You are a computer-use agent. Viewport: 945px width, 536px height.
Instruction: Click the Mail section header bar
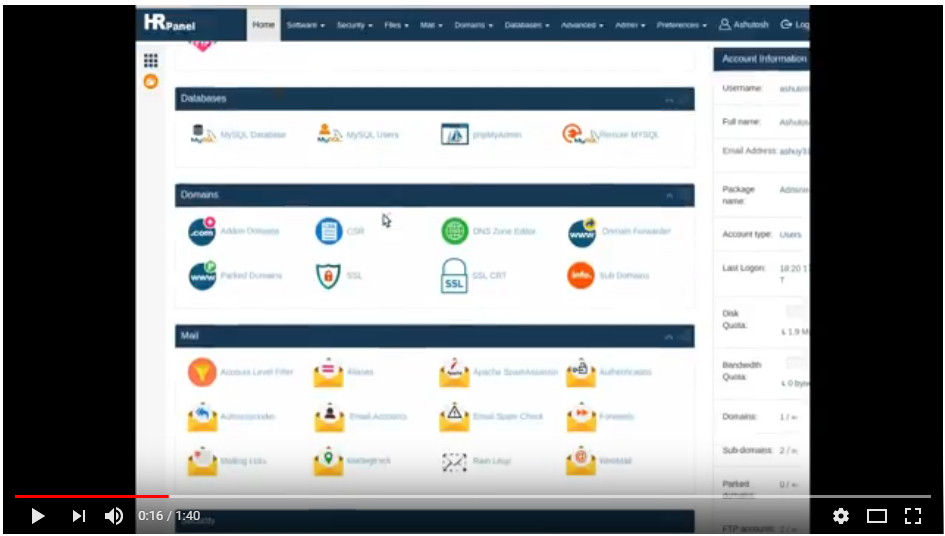point(435,336)
